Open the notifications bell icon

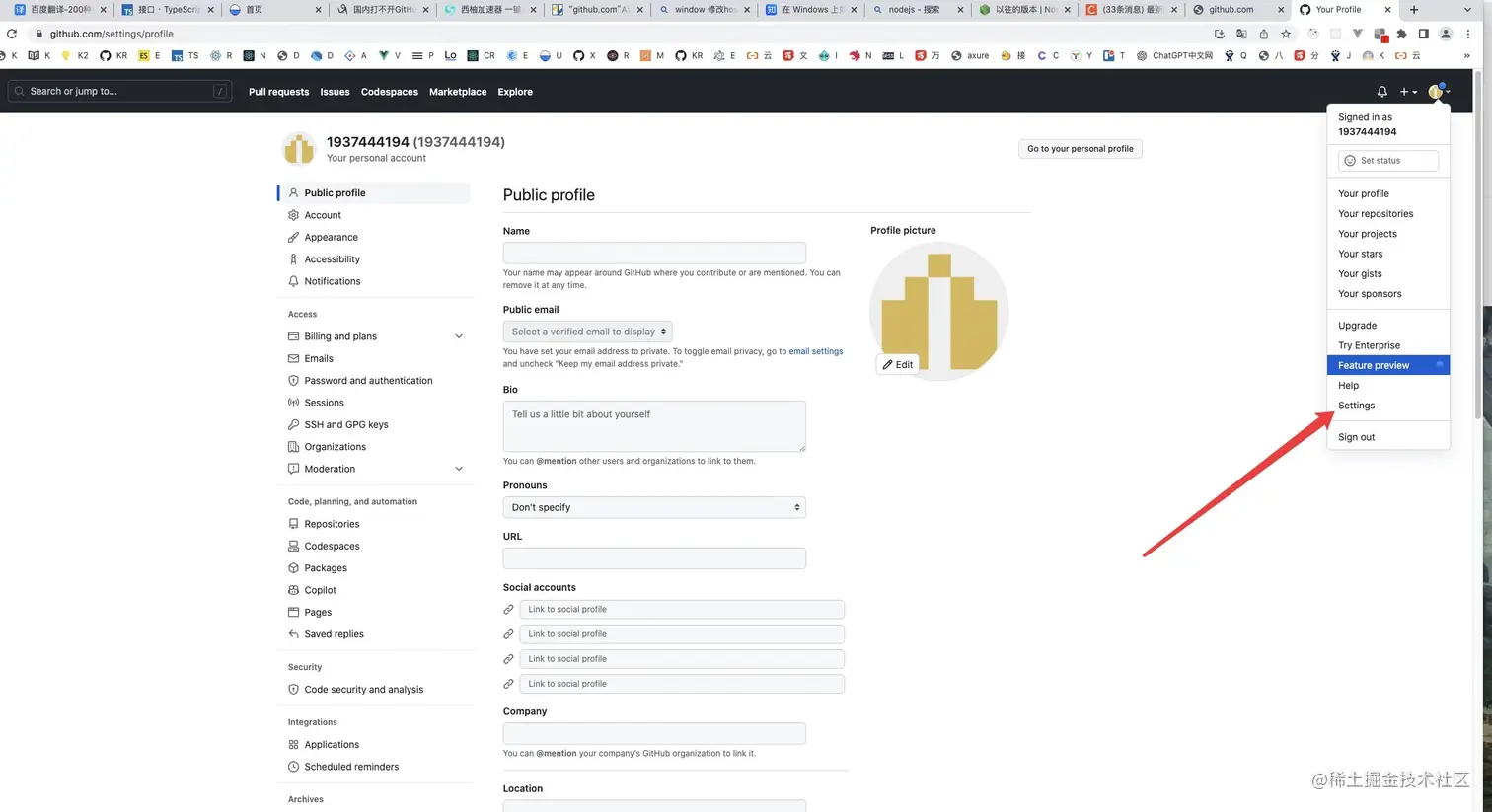click(x=1381, y=92)
